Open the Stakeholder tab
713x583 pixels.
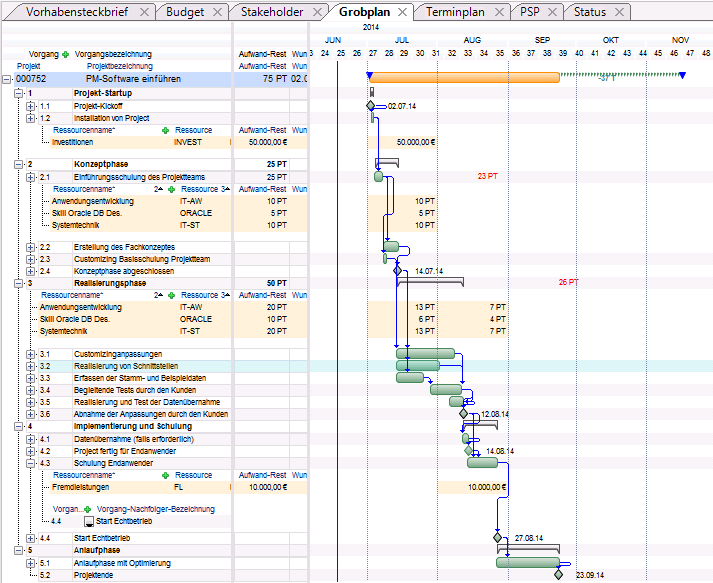(270, 12)
